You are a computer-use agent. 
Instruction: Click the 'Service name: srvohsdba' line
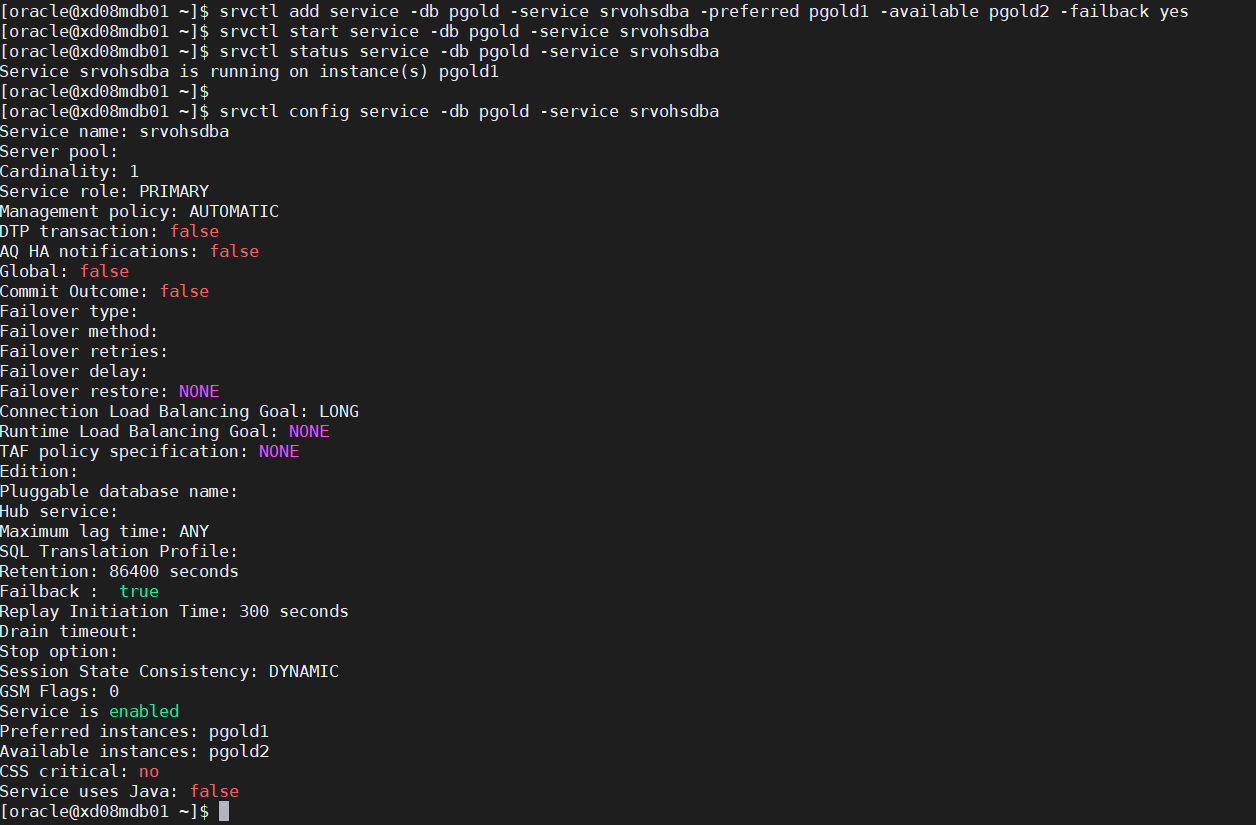(x=115, y=131)
